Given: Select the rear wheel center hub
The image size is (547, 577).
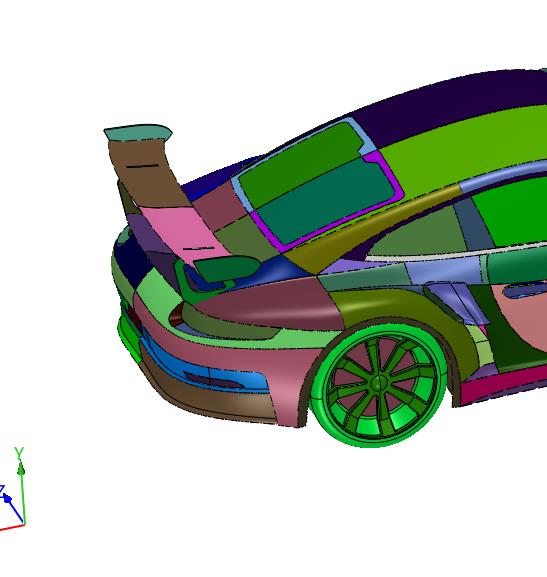Looking at the screenshot, I should click(377, 384).
